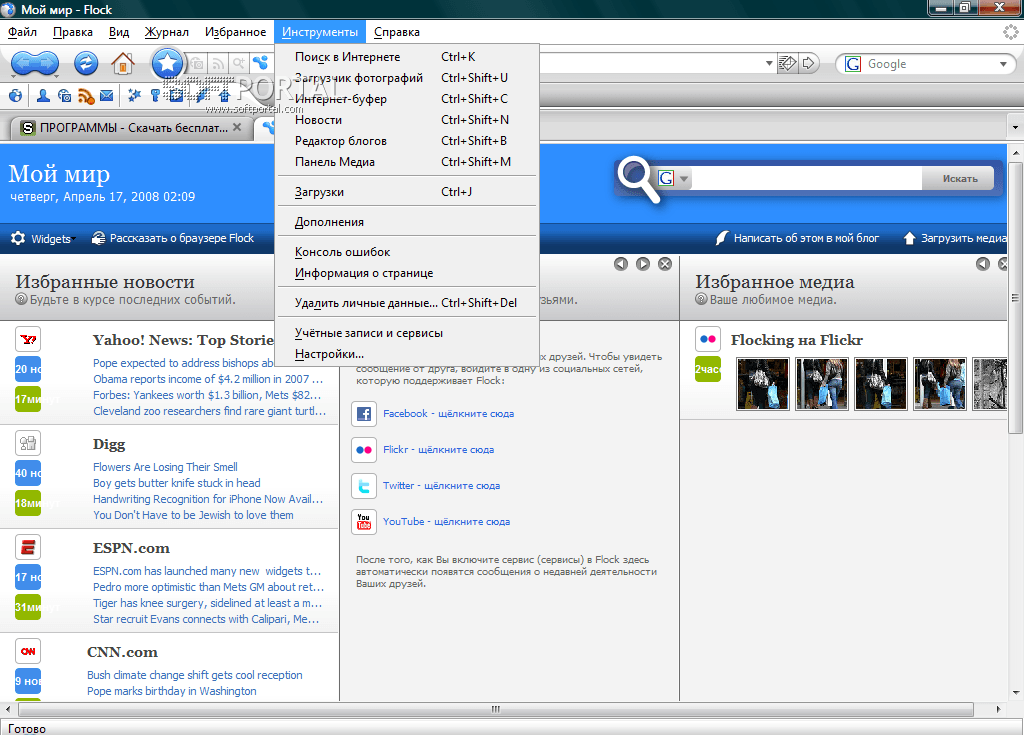Select Поиск в Интернете menu item
Screen dimensions: 1024x735
point(407,57)
